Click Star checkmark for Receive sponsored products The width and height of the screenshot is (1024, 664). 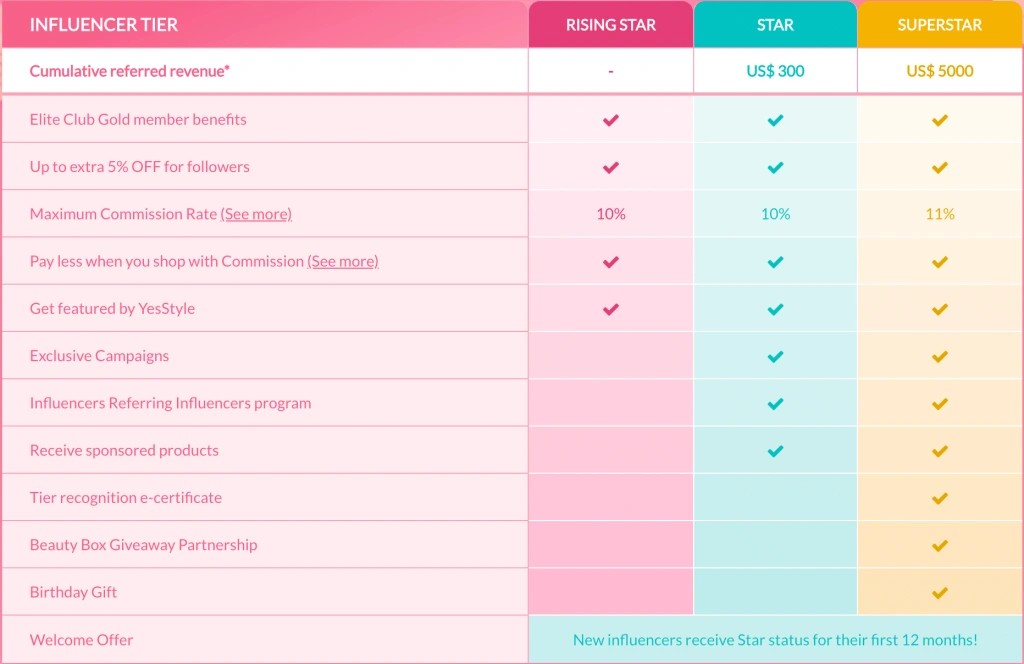pos(775,451)
